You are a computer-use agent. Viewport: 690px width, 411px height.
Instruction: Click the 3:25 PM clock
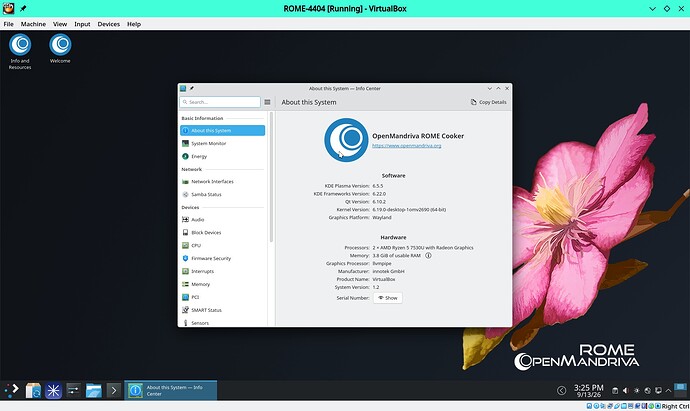tap(588, 390)
